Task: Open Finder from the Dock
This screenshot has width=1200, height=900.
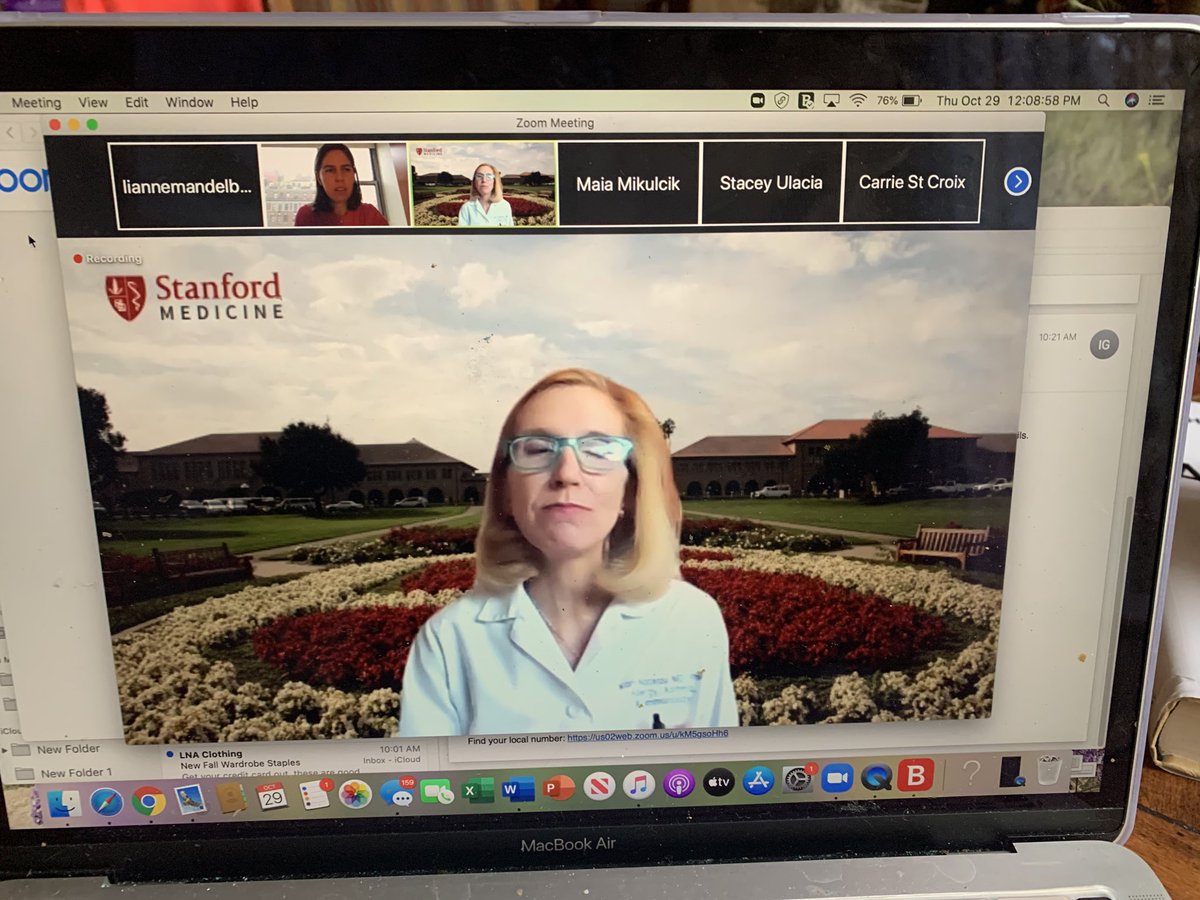Action: pos(64,802)
